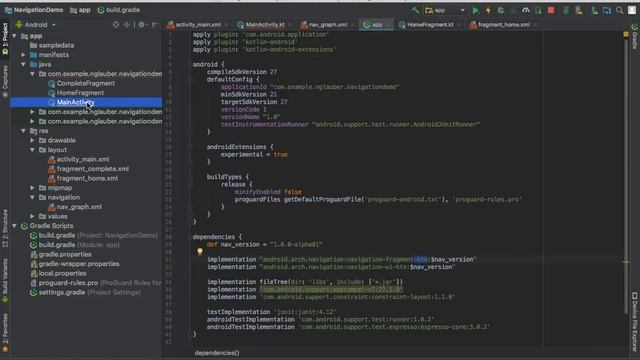
Task: Toggle the Favorites tool window
Action: point(5,333)
